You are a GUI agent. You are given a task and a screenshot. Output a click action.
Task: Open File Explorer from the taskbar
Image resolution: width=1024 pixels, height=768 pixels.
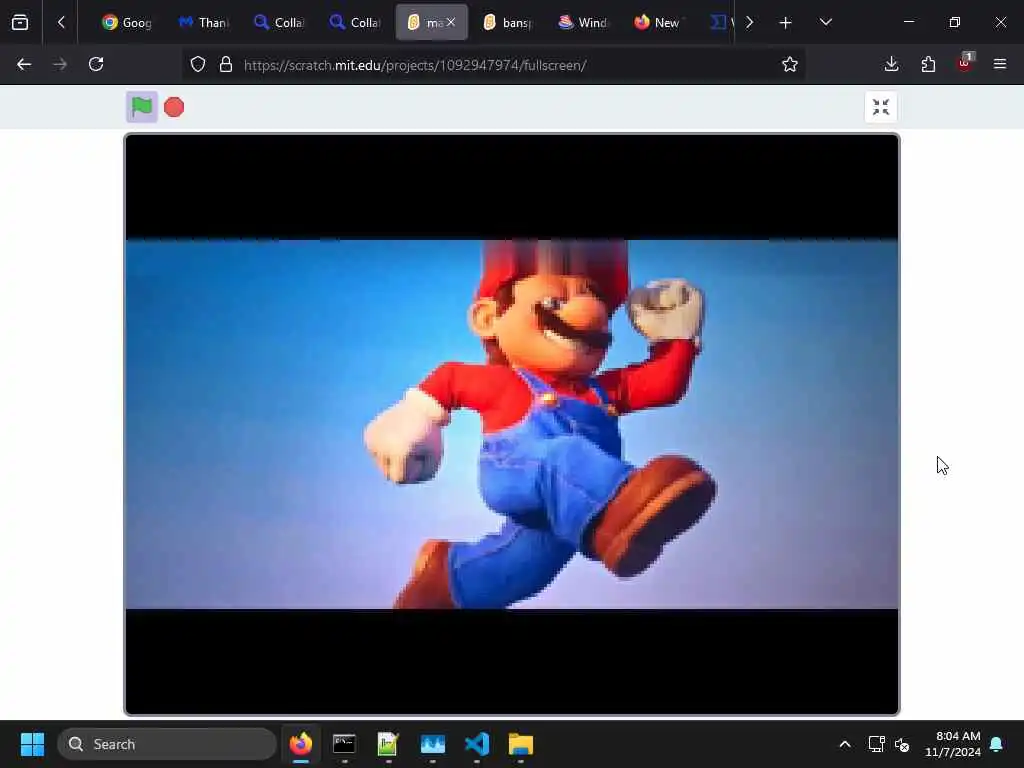click(x=520, y=744)
